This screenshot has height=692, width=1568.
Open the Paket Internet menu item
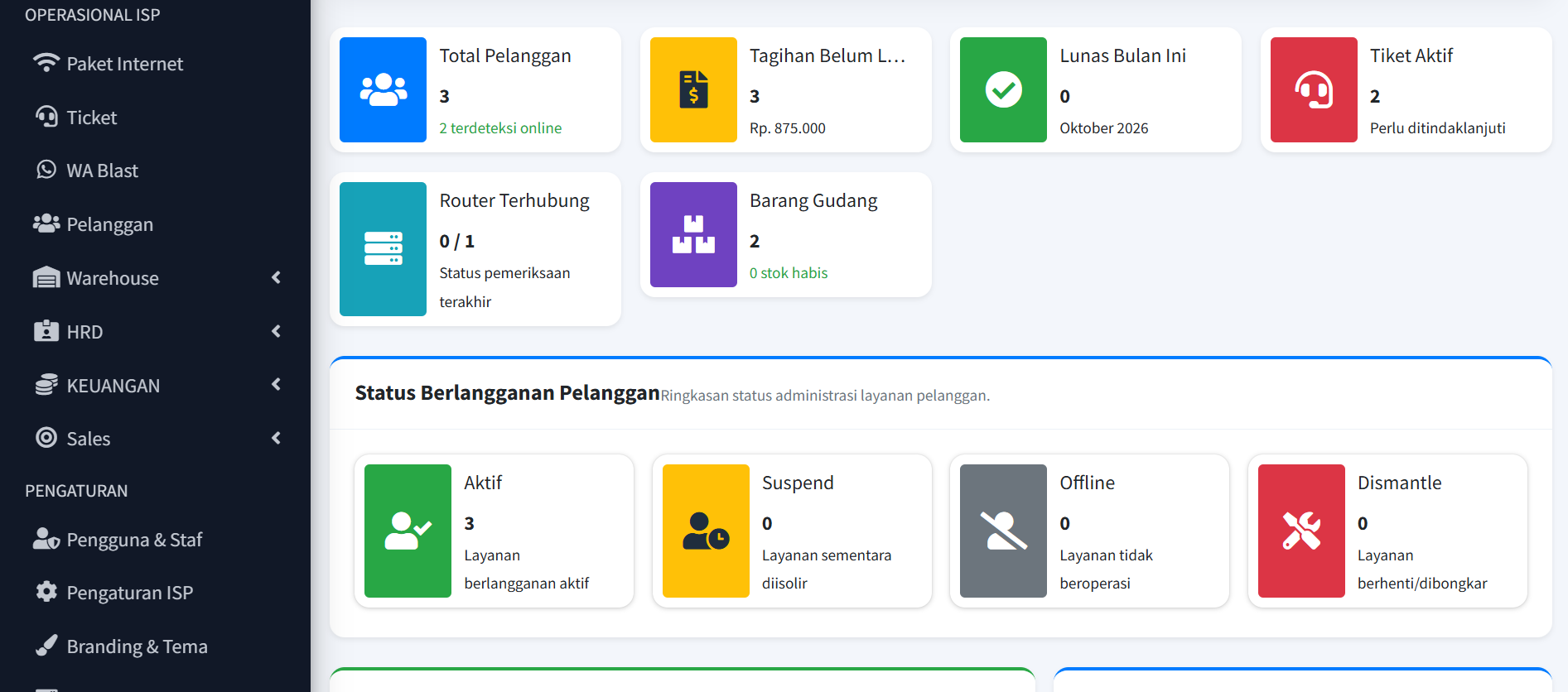(155, 64)
